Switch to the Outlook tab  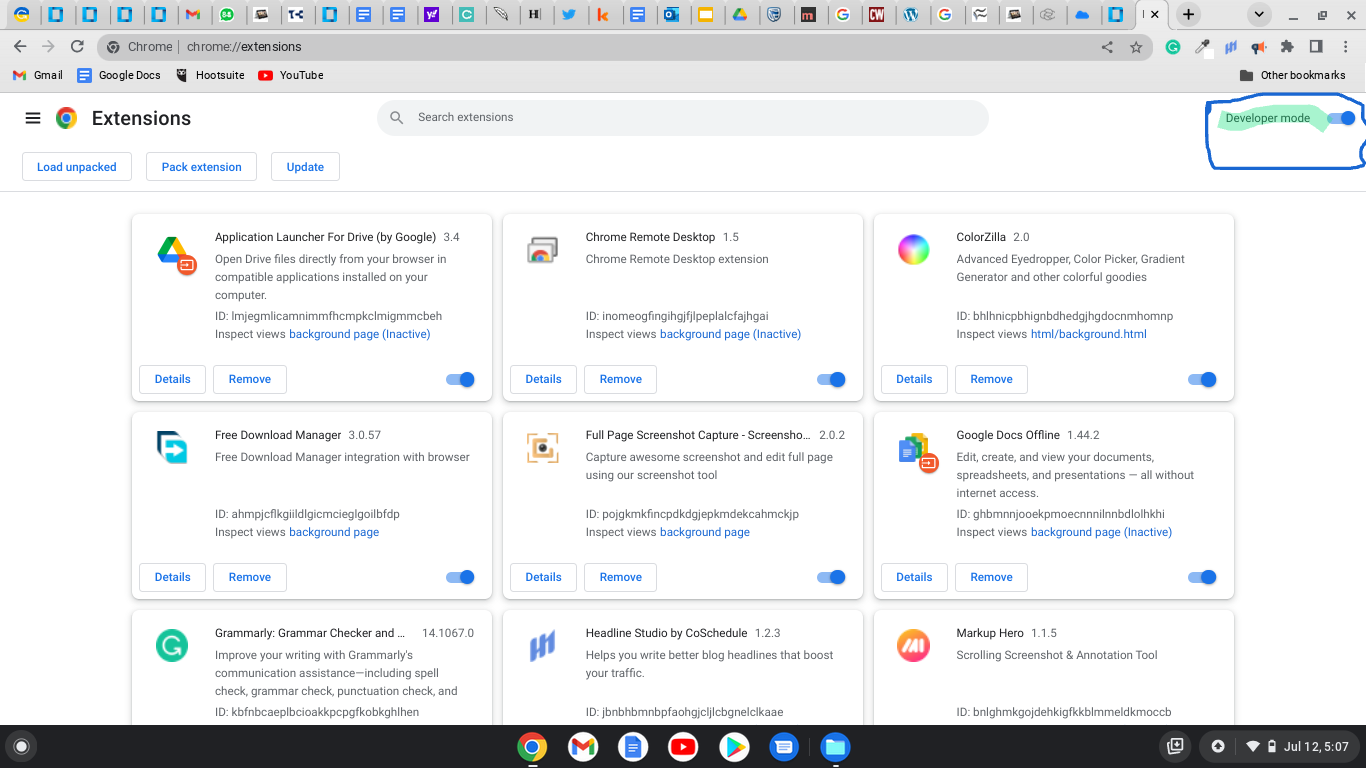click(672, 15)
